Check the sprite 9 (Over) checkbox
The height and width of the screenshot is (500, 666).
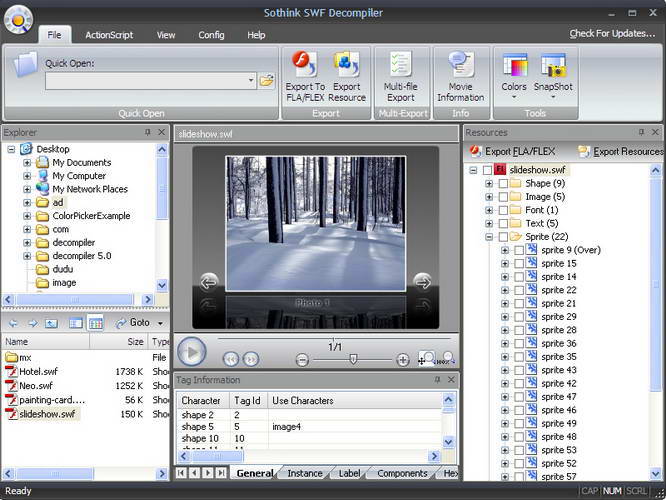coord(519,250)
